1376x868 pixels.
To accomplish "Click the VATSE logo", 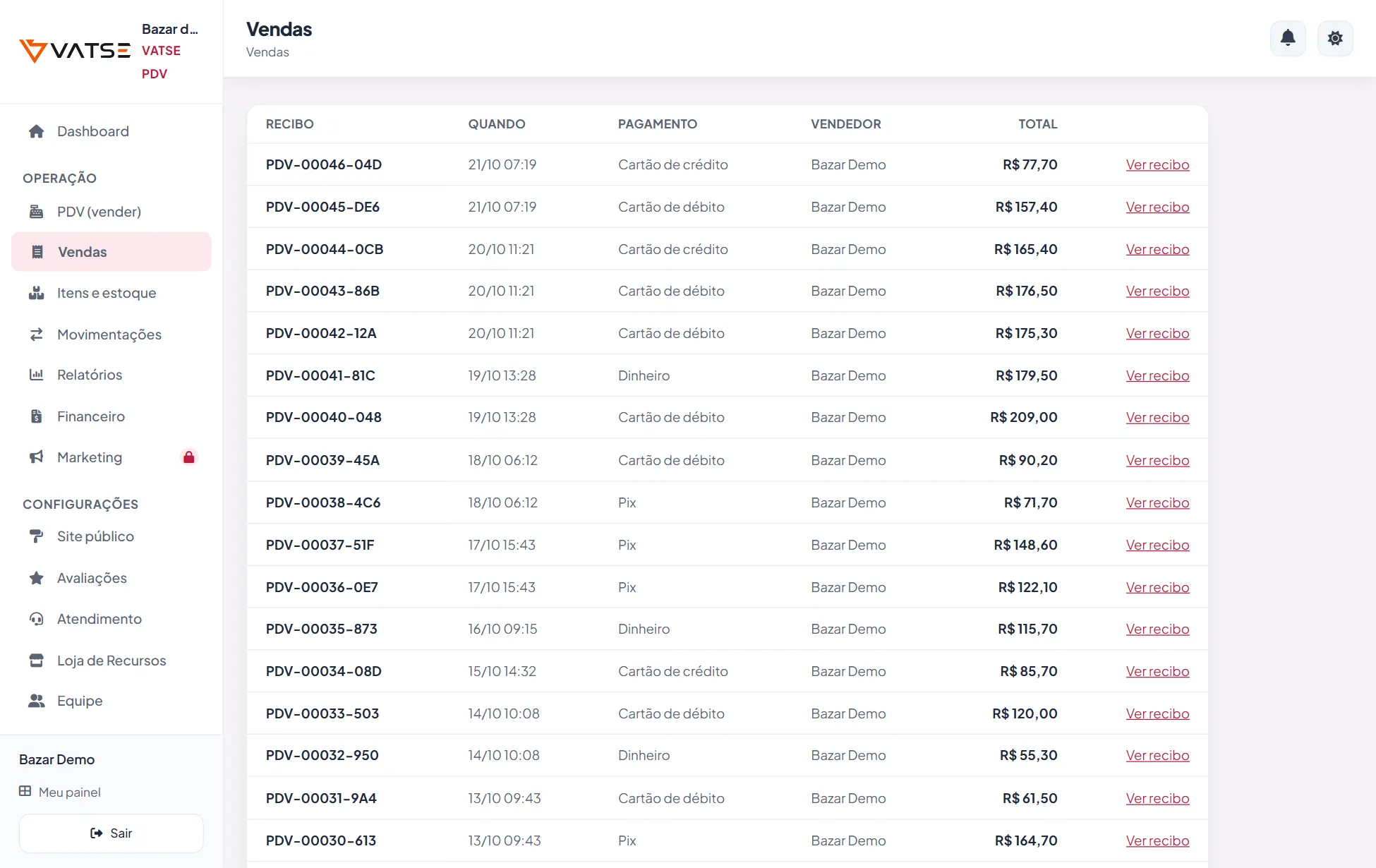I will click(75, 51).
